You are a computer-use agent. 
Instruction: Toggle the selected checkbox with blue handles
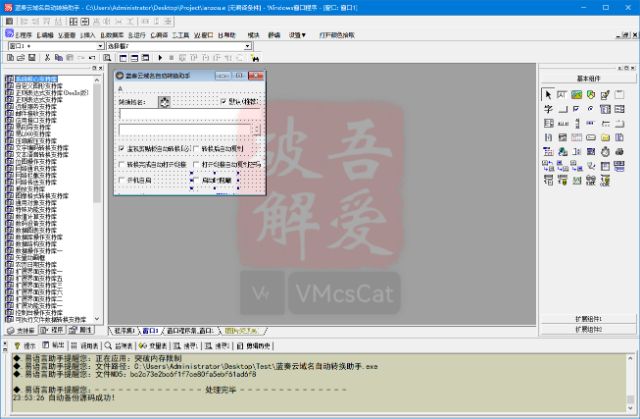tap(215, 180)
